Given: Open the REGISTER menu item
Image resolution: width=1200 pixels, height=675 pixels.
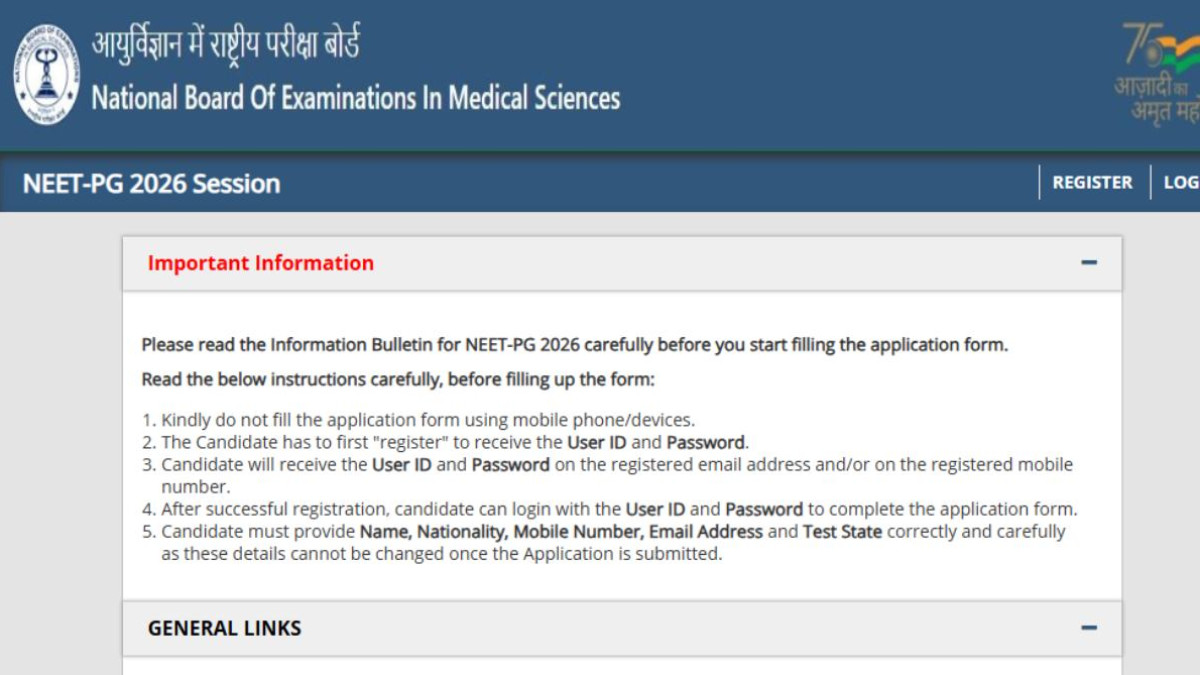Looking at the screenshot, I should (1092, 182).
